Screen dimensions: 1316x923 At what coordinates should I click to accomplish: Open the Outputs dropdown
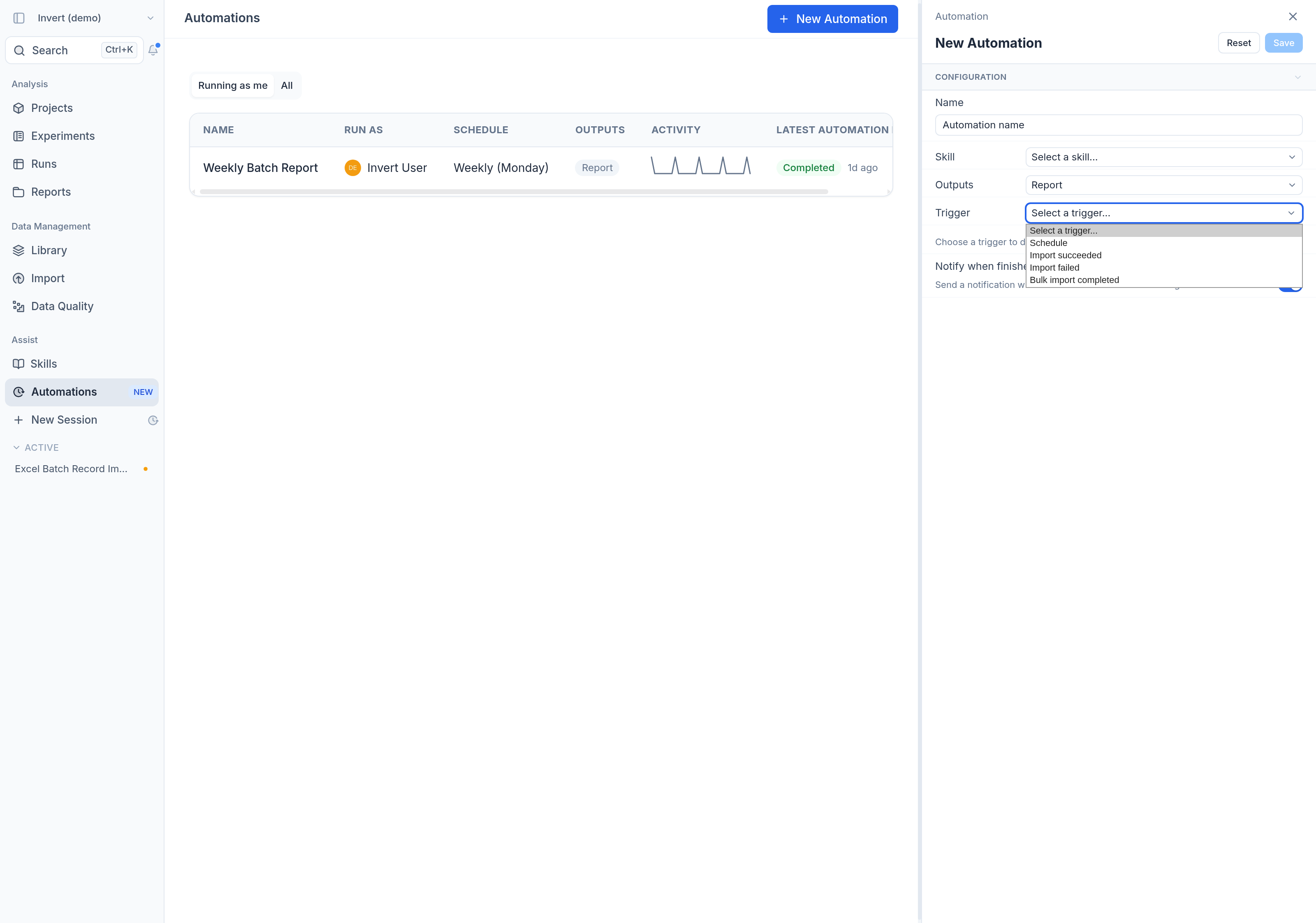coord(1163,185)
